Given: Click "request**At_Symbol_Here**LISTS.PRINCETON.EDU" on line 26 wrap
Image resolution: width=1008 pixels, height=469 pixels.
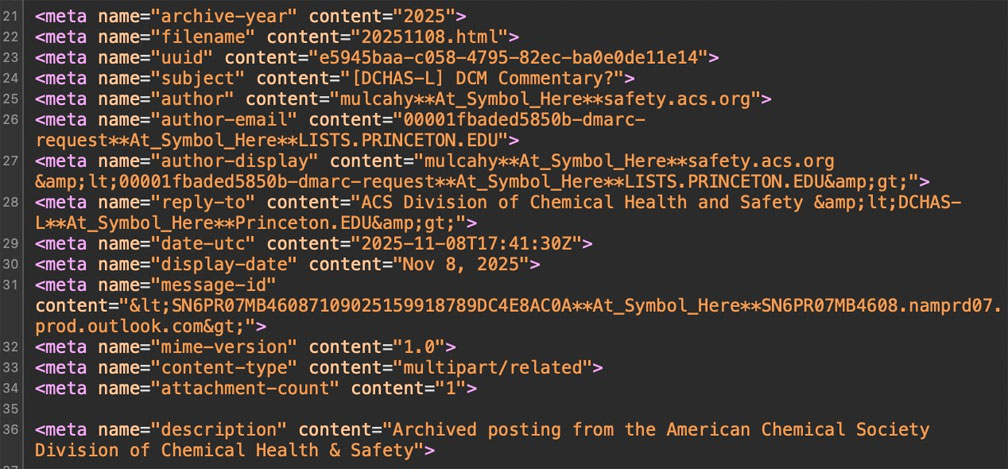Looking at the screenshot, I should click(266, 140).
